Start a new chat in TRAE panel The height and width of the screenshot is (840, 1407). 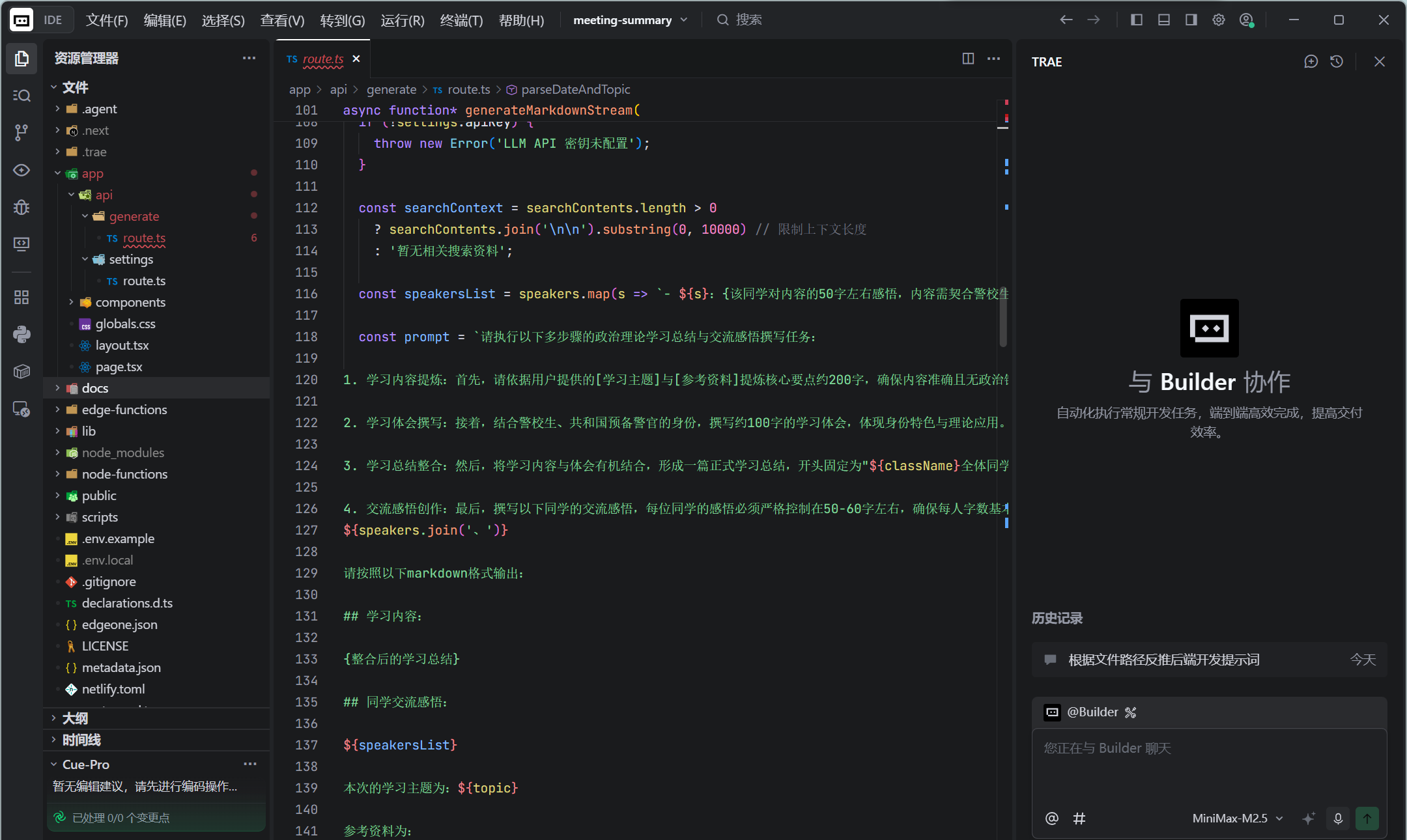tap(1311, 62)
